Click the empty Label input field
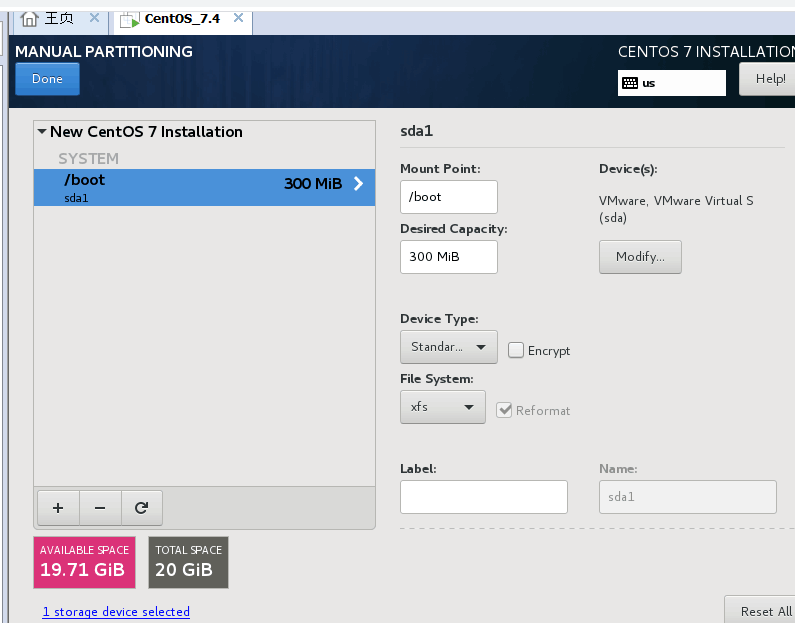The image size is (795, 623). coord(484,497)
